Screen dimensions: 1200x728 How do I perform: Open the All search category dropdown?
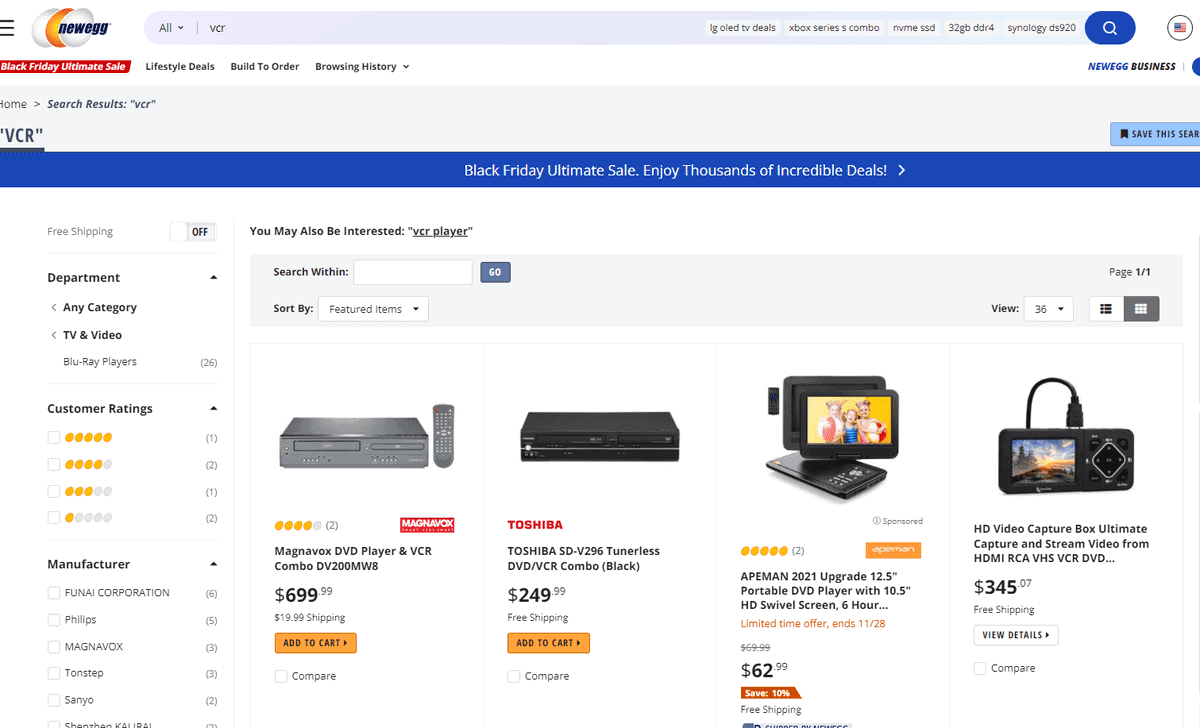tap(171, 27)
